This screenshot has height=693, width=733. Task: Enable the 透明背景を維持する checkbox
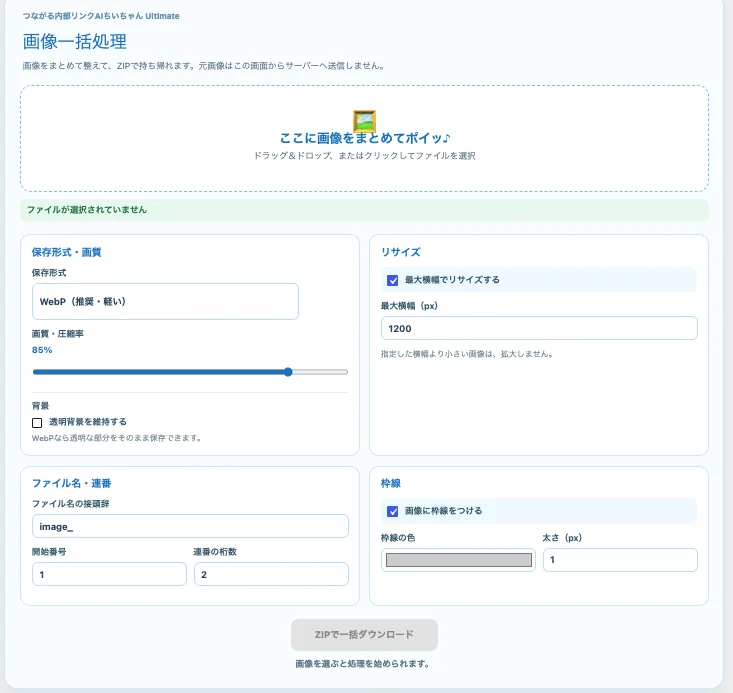click(x=37, y=423)
